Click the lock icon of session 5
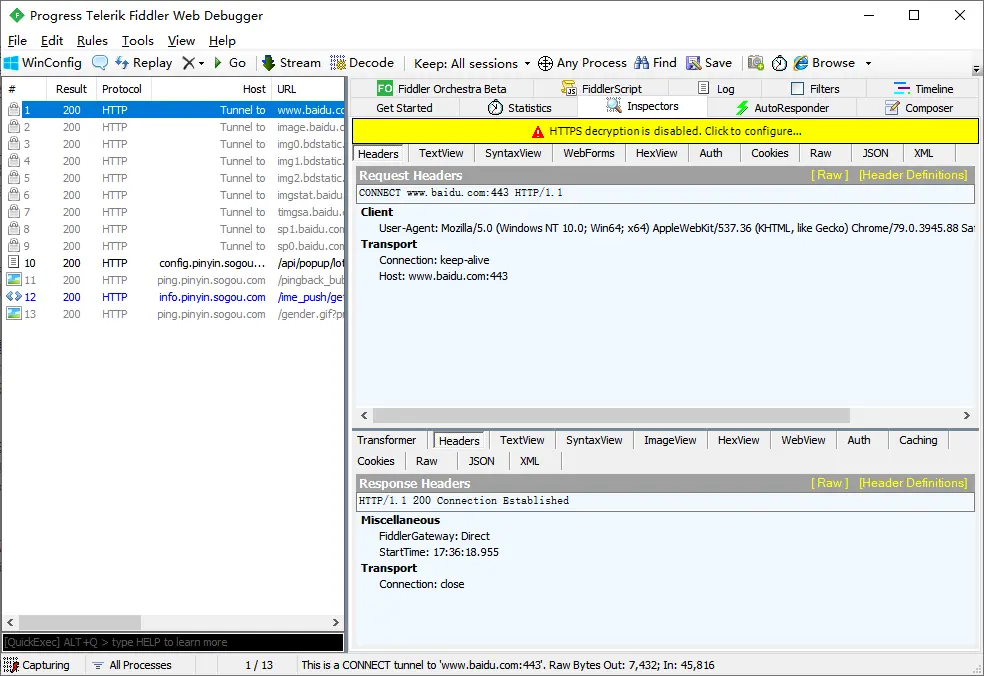The height and width of the screenshot is (676, 984). [x=13, y=178]
